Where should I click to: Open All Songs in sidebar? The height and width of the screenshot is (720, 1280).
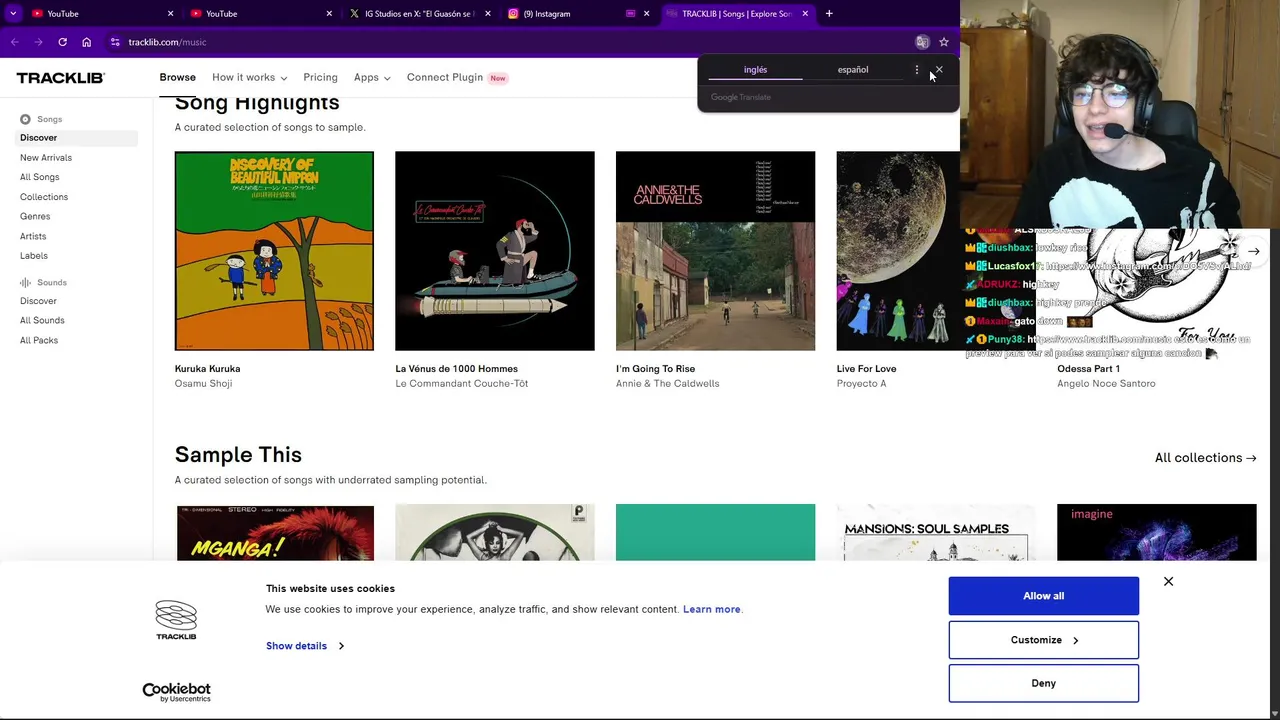[x=39, y=177]
